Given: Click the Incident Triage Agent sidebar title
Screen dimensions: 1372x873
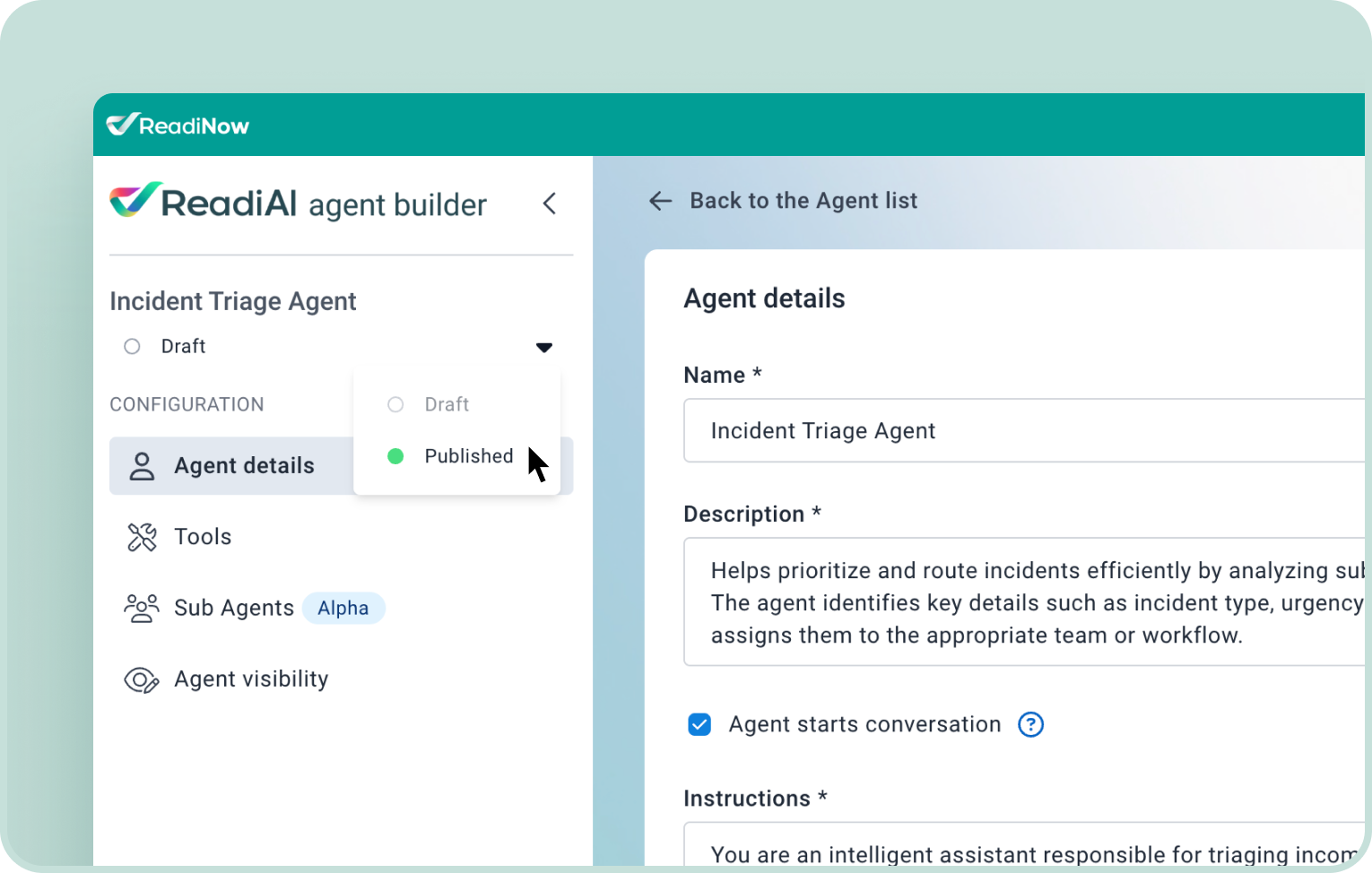Looking at the screenshot, I should 233,301.
